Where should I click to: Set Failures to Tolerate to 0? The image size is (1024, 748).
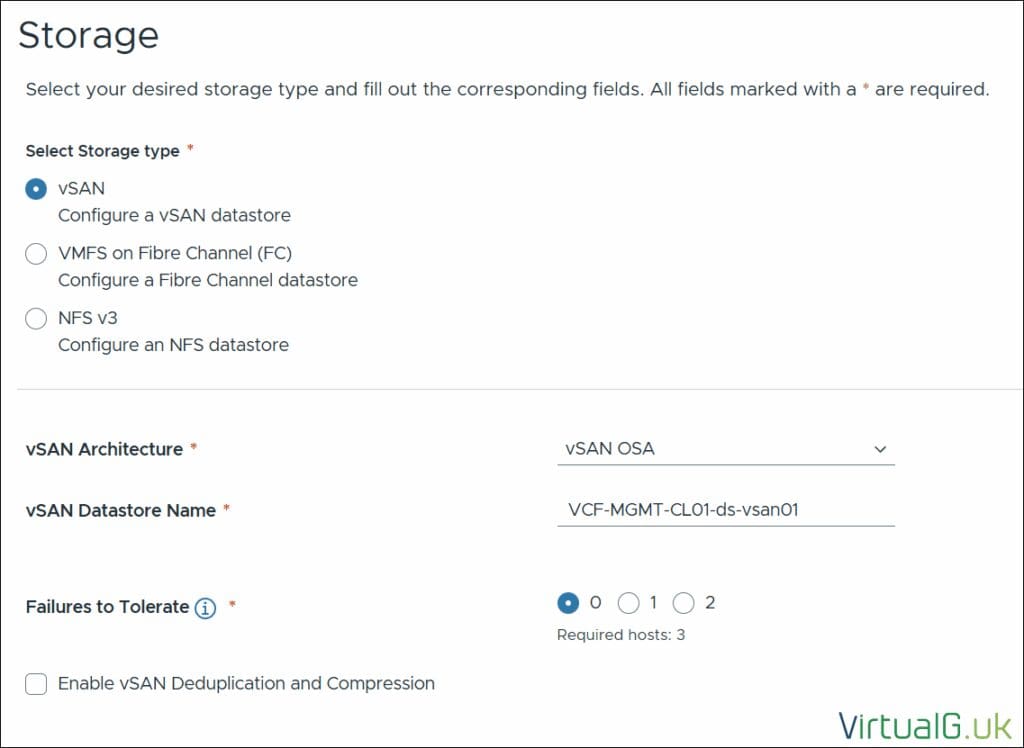[568, 603]
